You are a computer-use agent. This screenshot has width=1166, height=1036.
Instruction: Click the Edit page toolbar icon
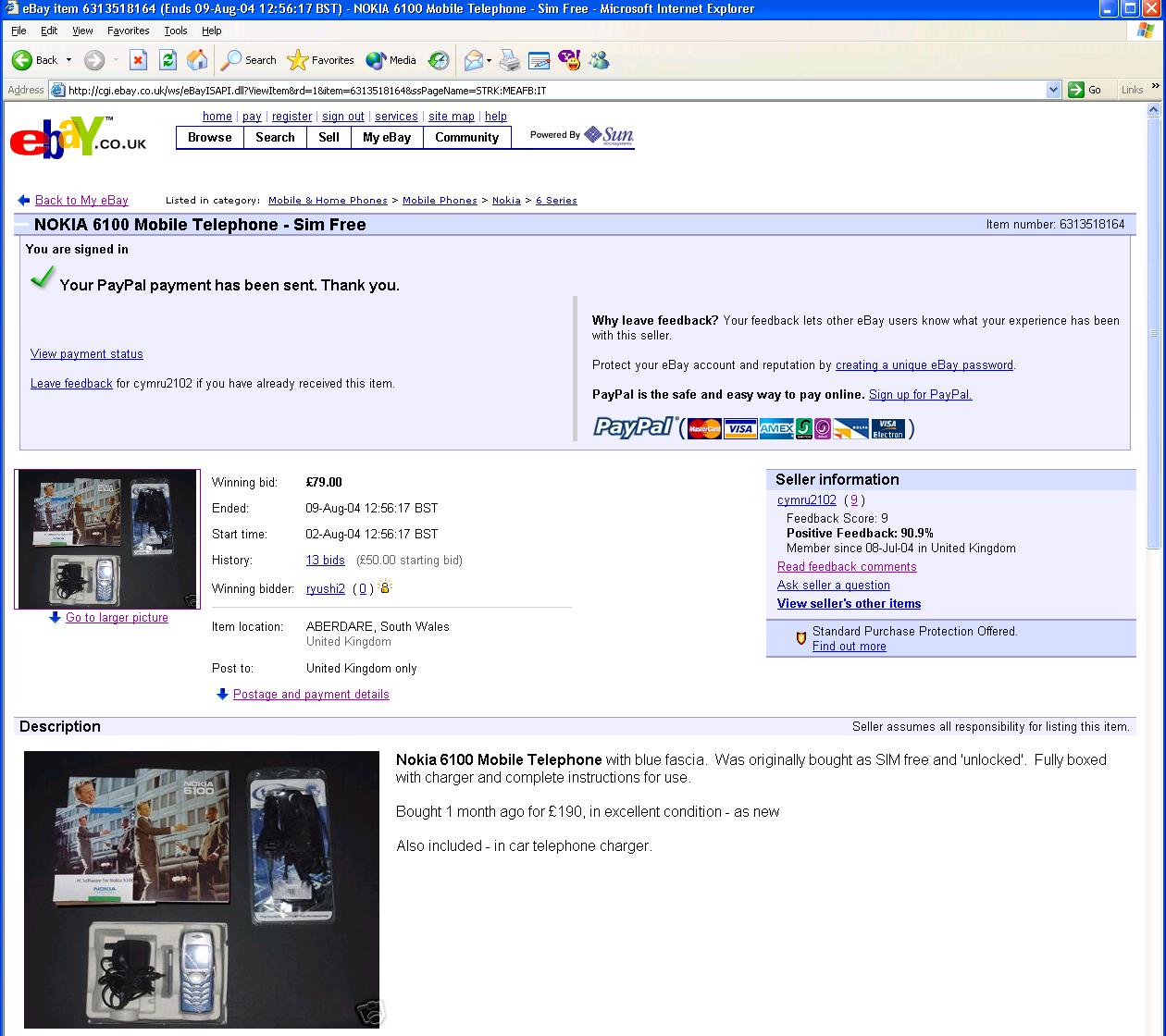coord(540,60)
